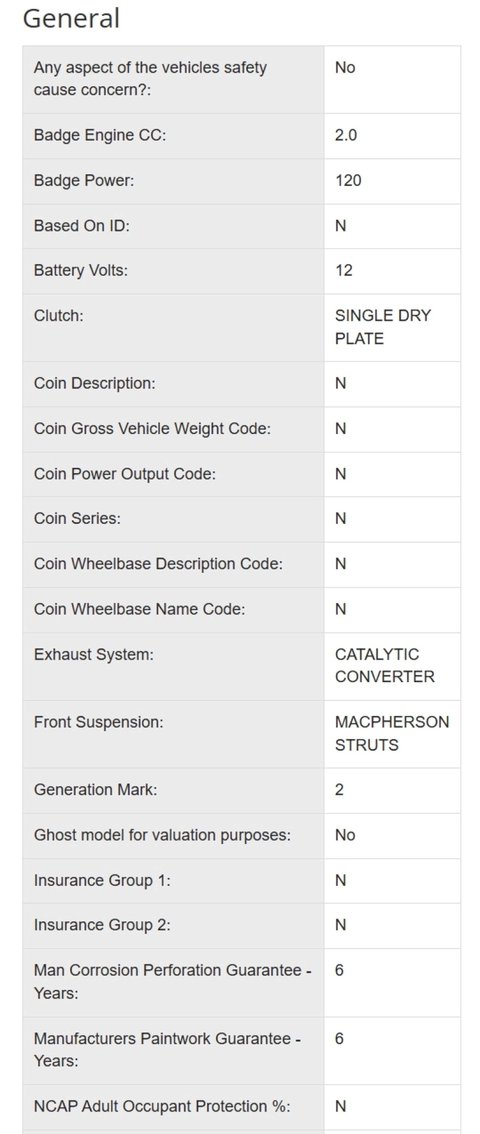This screenshot has width=480, height=1134.
Task: Click the MACPHERSON STRUTS suspension value
Action: point(392,733)
